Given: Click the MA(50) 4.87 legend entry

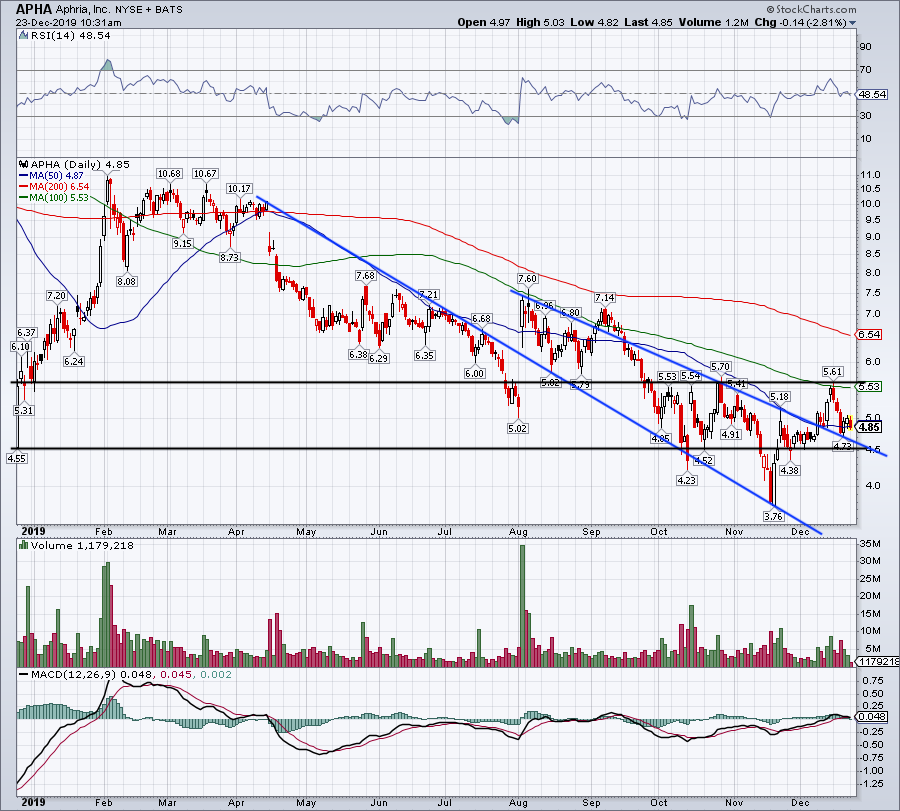Looking at the screenshot, I should (52, 176).
